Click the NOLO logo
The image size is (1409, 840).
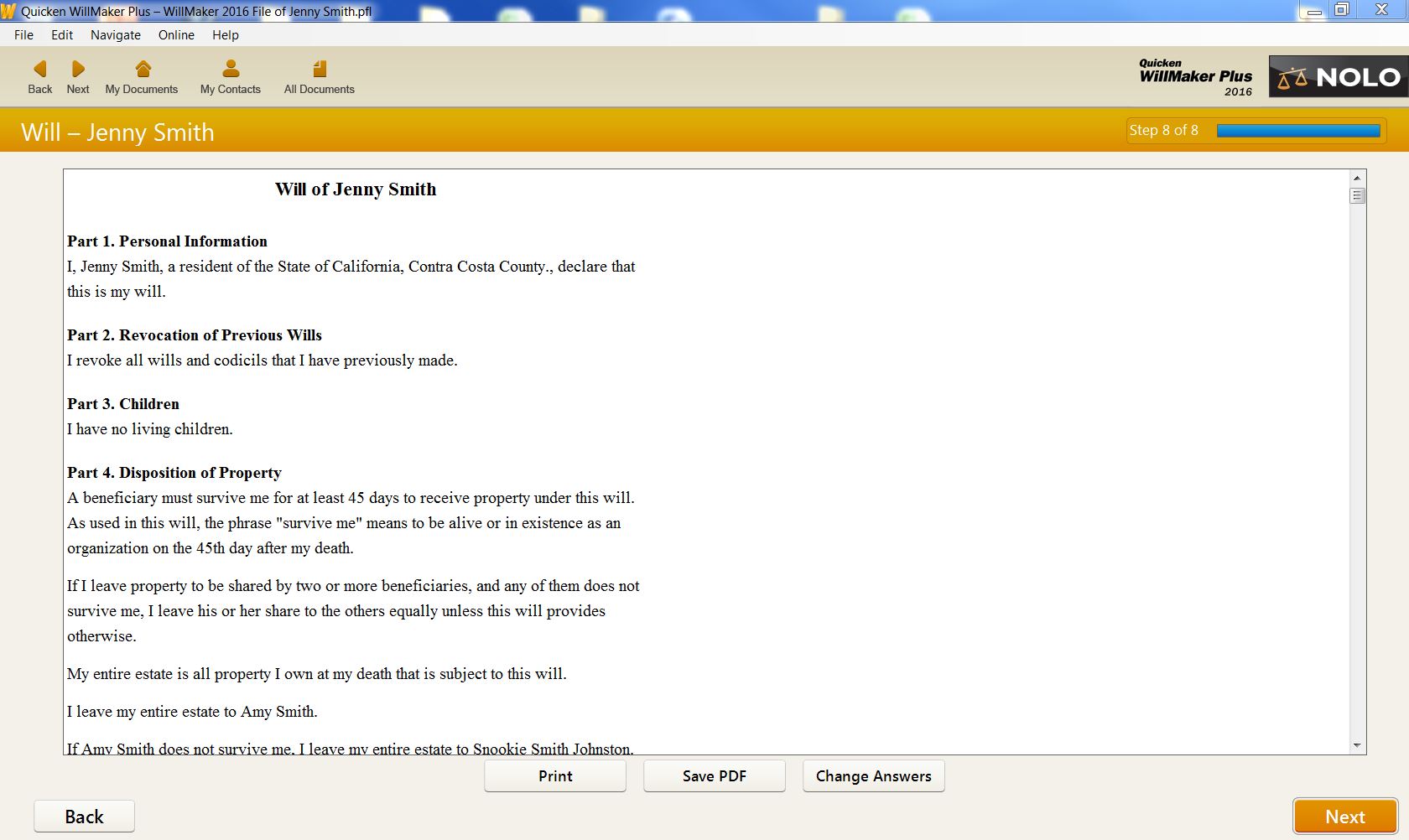1337,76
